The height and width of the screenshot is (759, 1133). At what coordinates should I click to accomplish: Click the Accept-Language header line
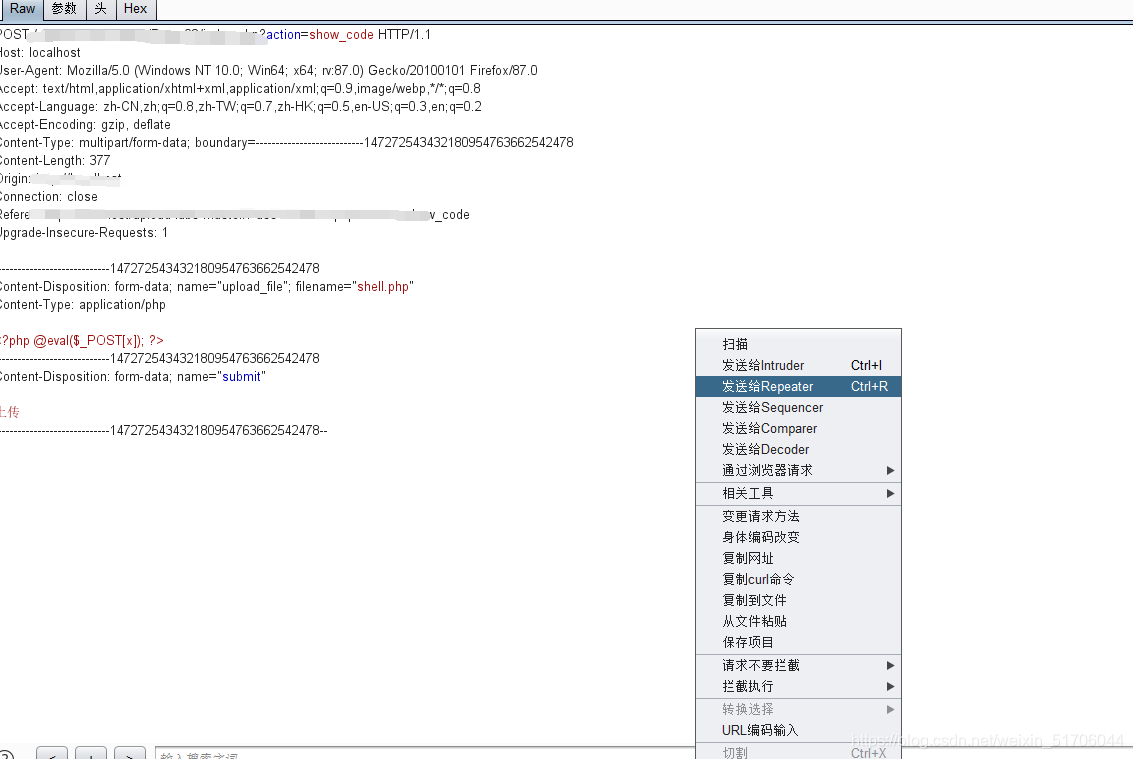click(241, 107)
